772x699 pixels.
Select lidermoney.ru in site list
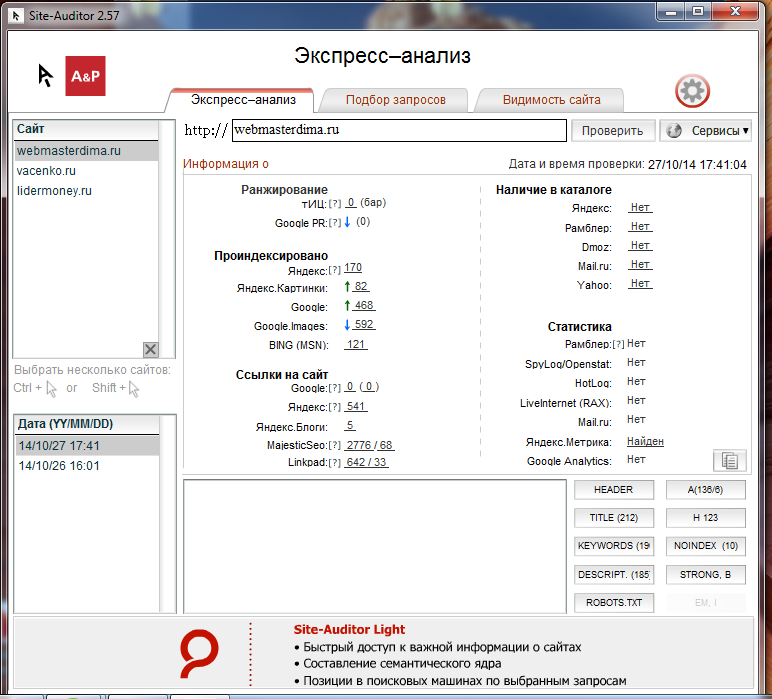click(x=87, y=191)
